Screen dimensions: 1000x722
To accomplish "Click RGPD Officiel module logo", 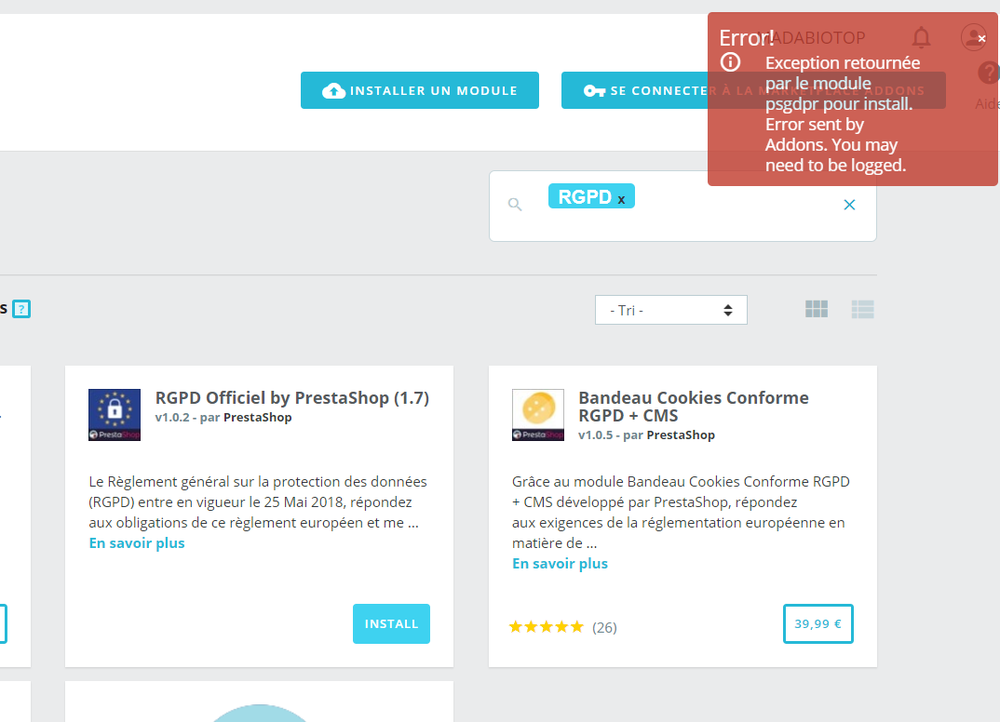I will pyautogui.click(x=114, y=415).
